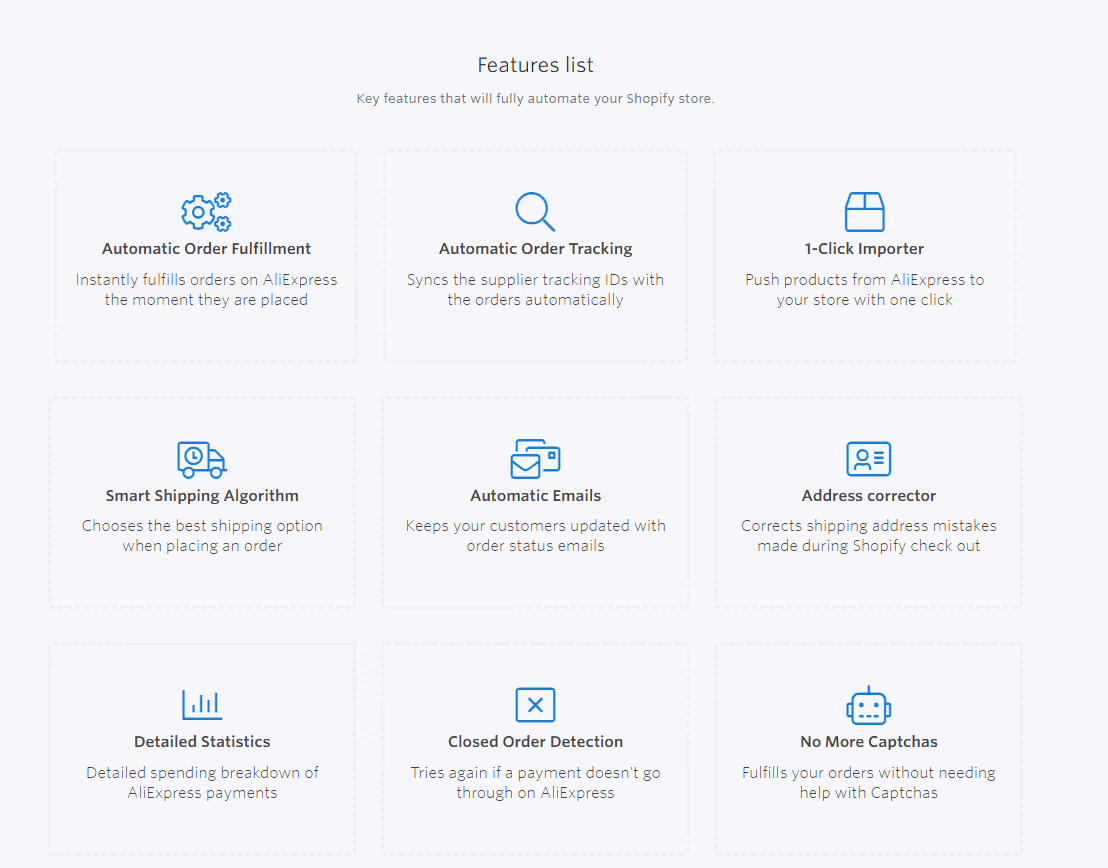The image size is (1108, 868).
Task: Click the Features list title
Action: tap(535, 64)
